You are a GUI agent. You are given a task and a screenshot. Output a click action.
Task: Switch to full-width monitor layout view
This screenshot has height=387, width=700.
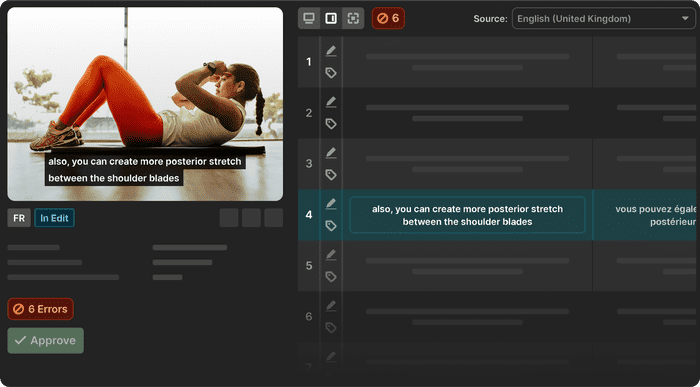click(309, 18)
